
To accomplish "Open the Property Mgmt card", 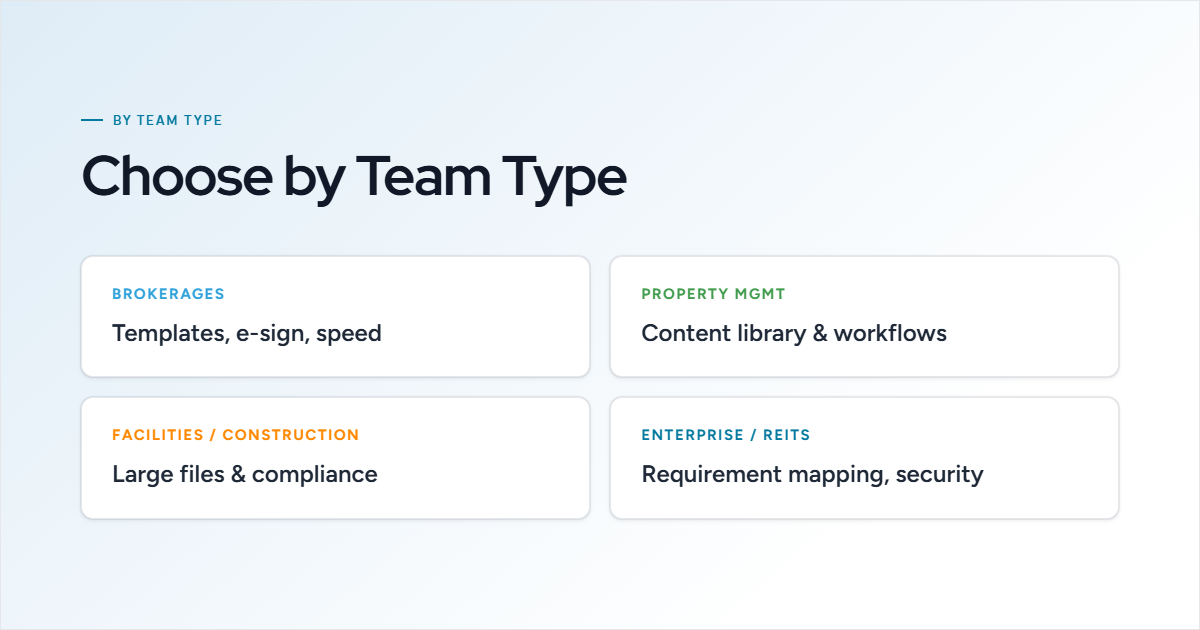I will [864, 316].
